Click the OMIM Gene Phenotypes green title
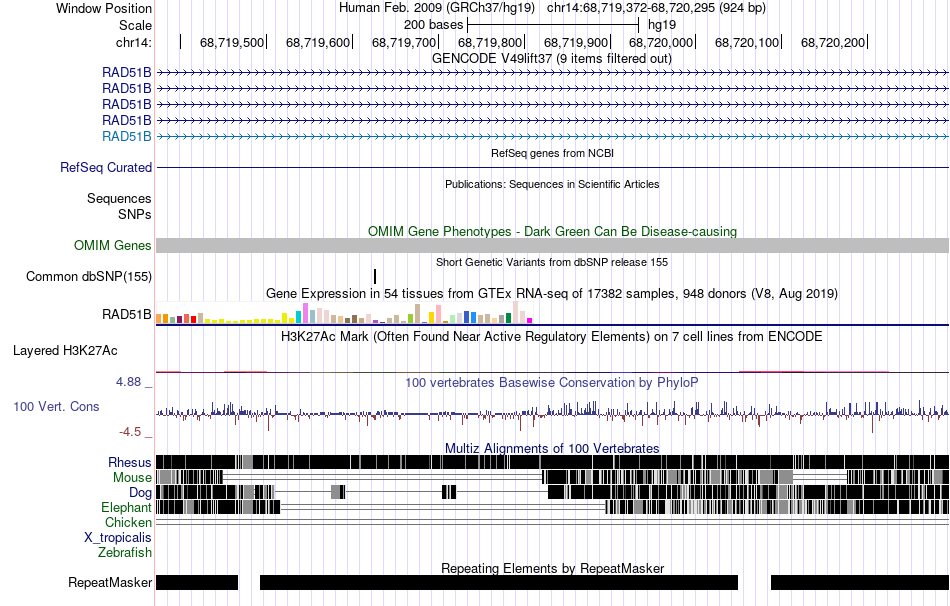The image size is (950, 606). 552,231
